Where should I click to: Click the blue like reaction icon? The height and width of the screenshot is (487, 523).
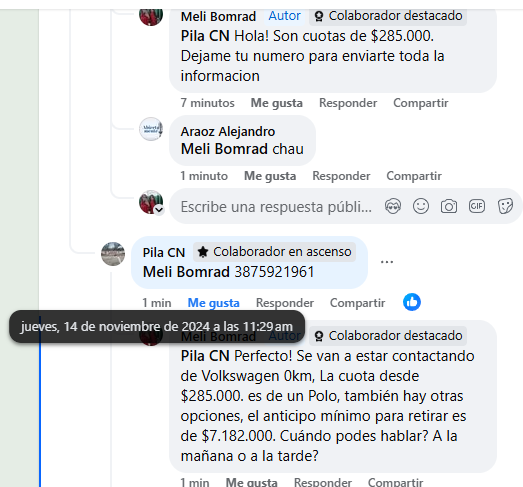pos(412,302)
